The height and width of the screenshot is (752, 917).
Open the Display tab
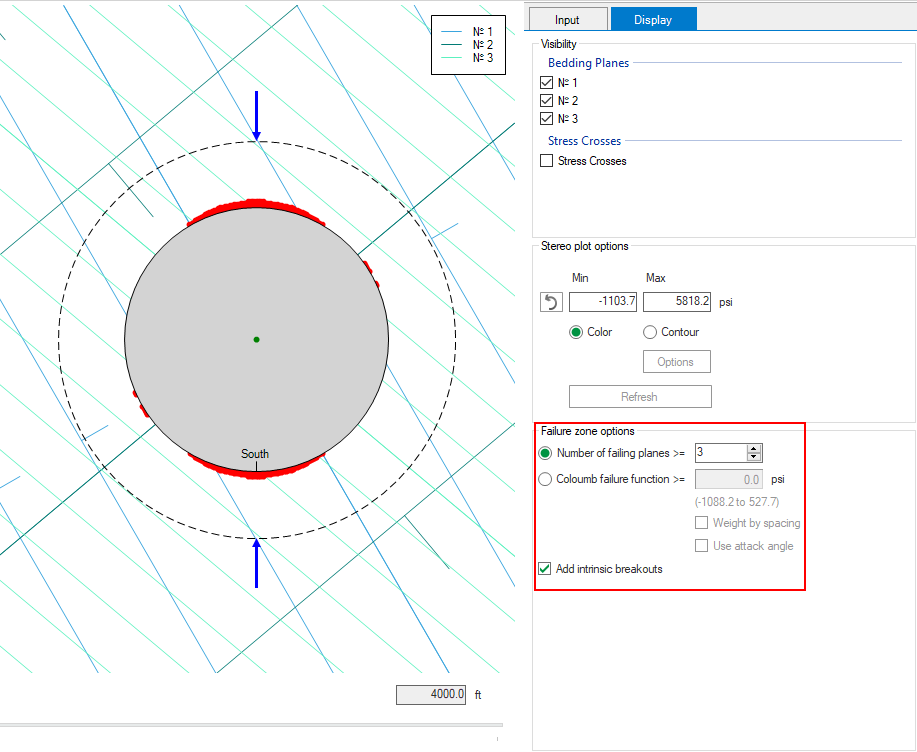653,19
